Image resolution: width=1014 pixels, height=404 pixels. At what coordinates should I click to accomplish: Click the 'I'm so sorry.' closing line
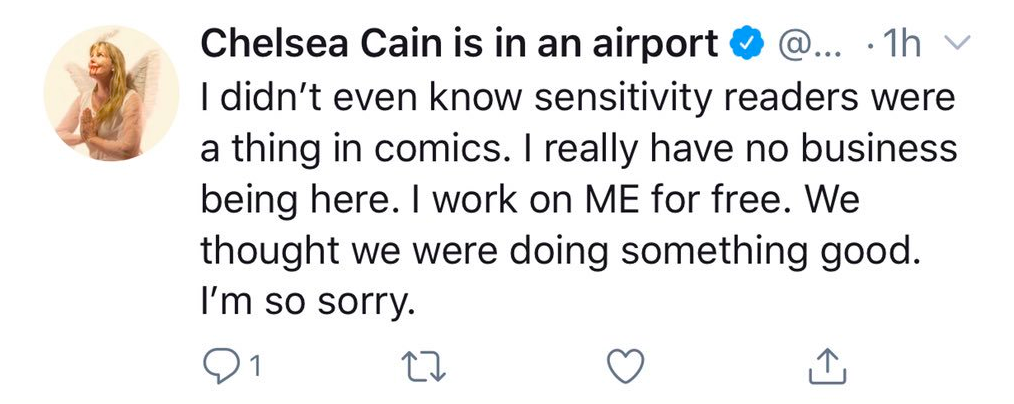click(307, 304)
